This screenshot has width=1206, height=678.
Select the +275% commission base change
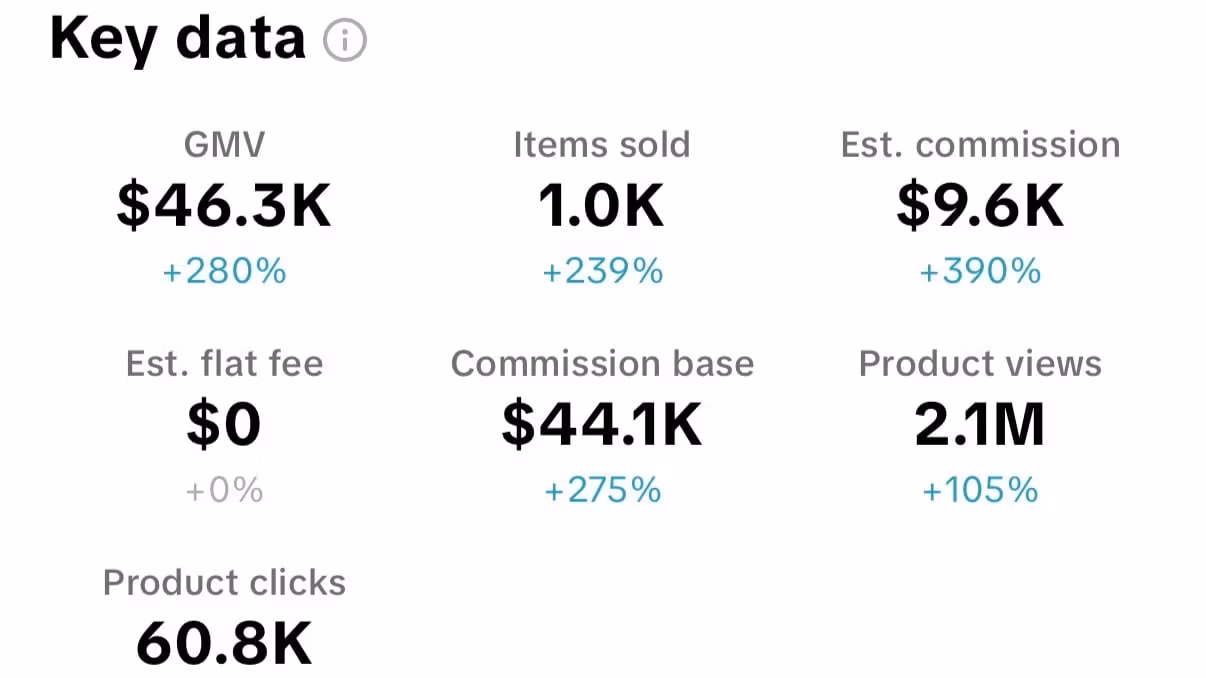coord(602,490)
